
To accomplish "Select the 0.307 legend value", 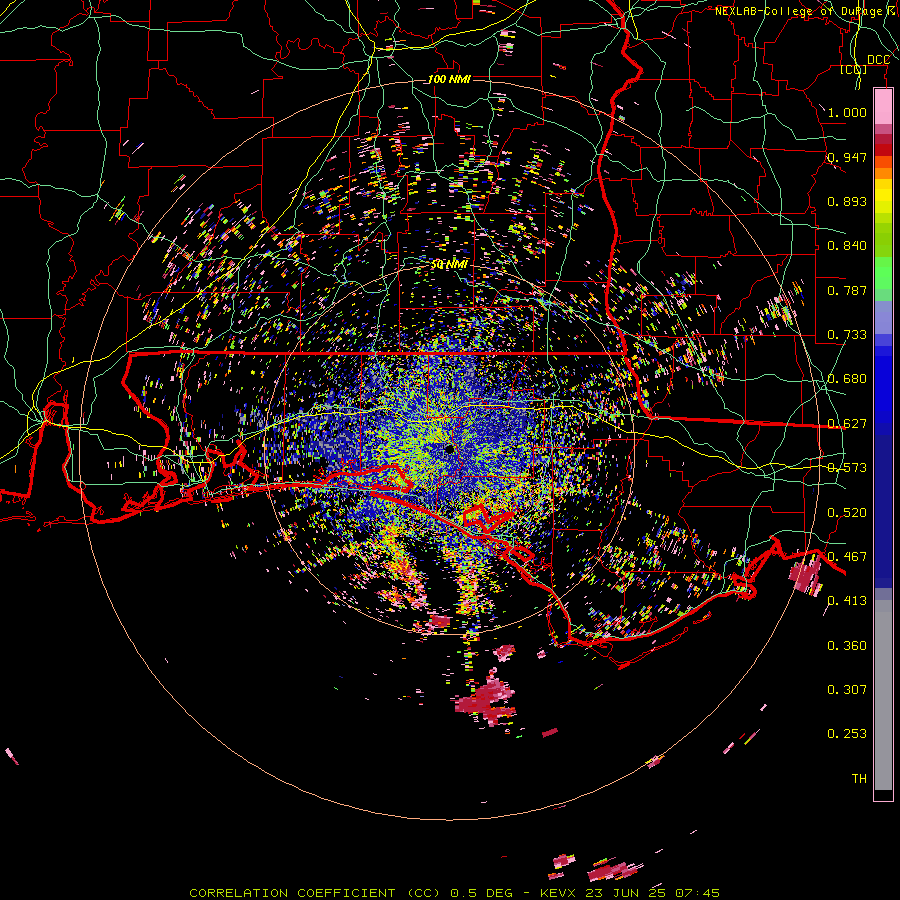I will [847, 690].
